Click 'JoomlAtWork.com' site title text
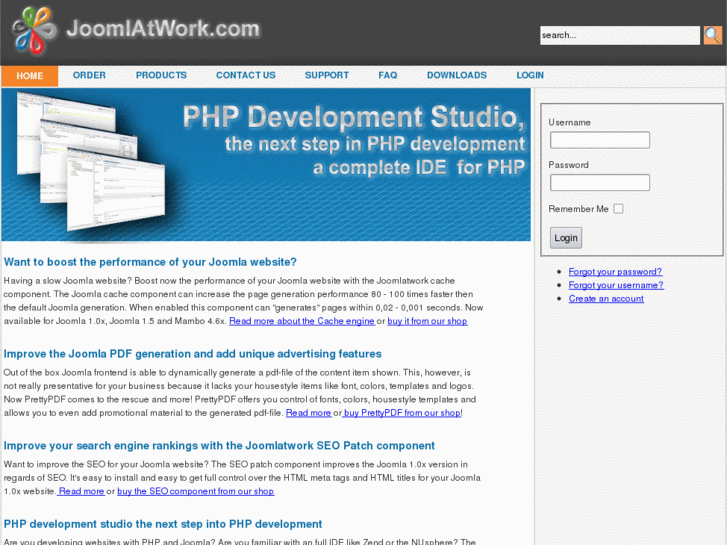The height and width of the screenshot is (545, 727). [163, 29]
